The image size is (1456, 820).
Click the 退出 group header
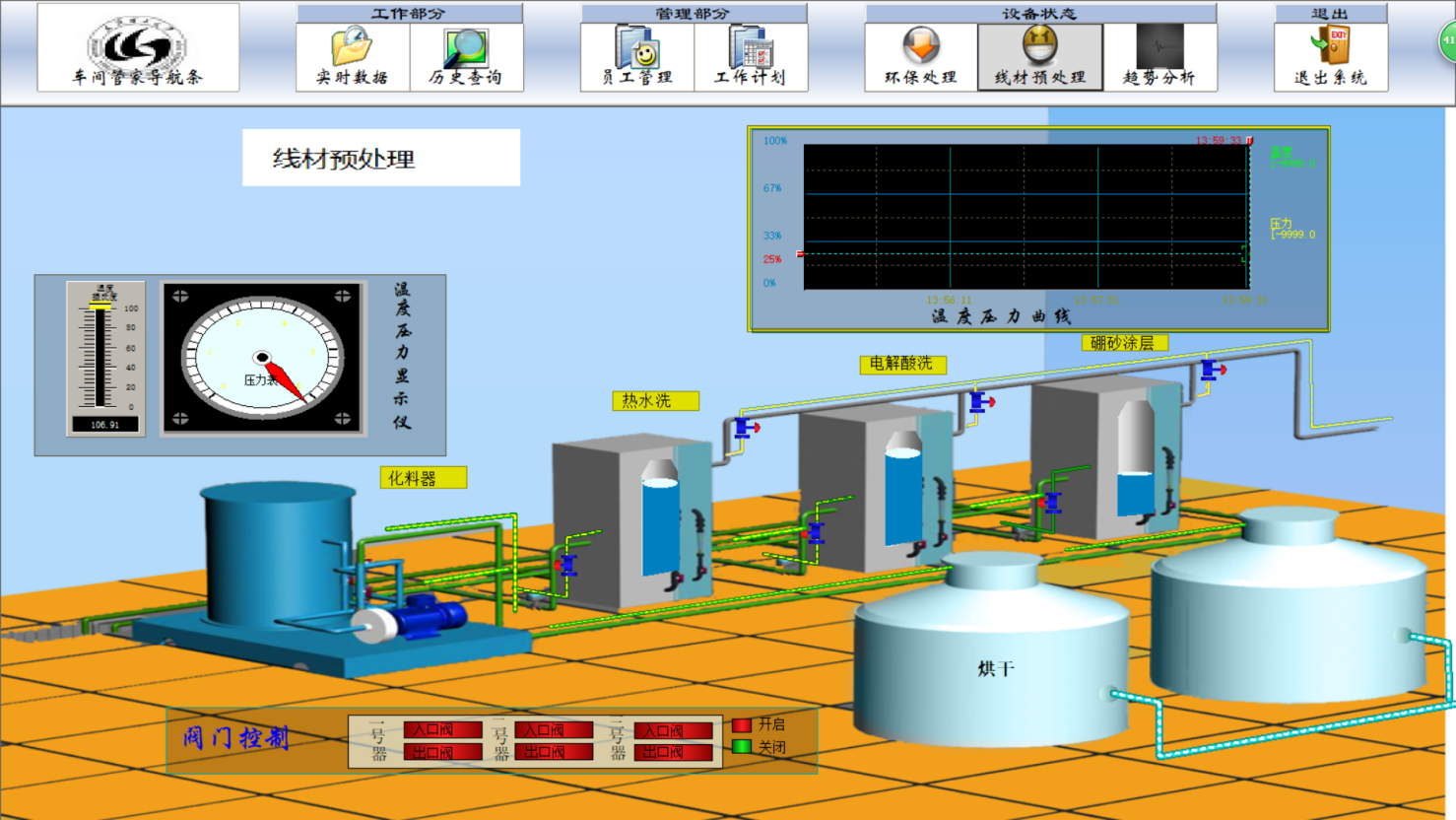pos(1331,14)
